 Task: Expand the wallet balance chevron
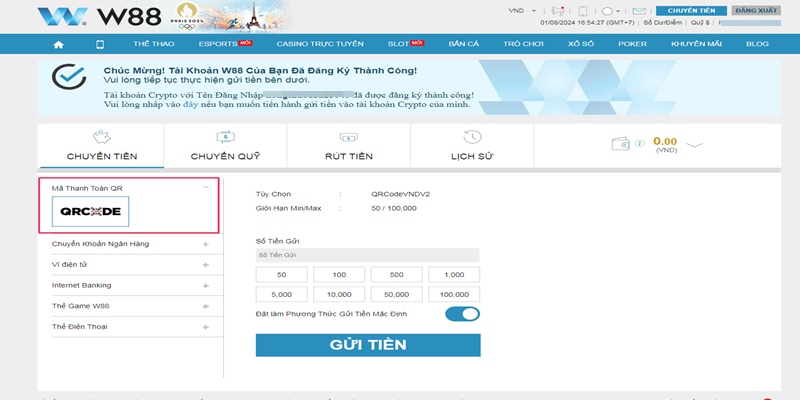tap(694, 145)
